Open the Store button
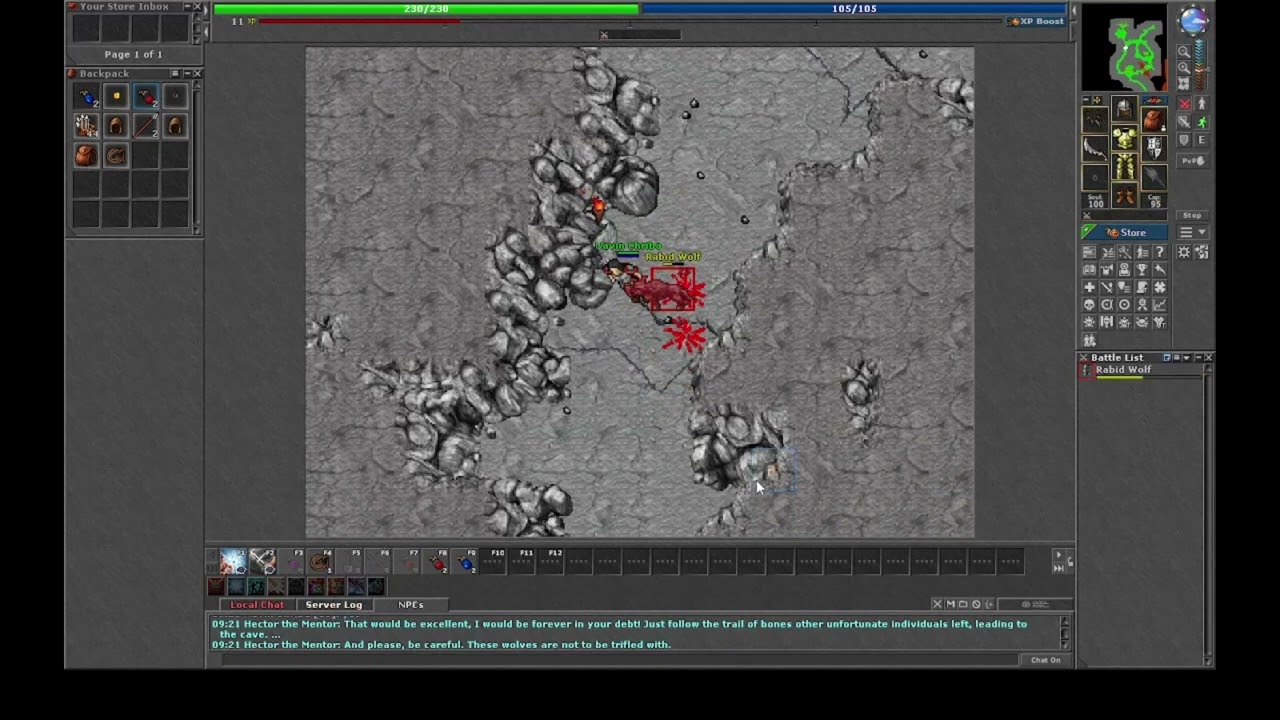 [x=1124, y=232]
